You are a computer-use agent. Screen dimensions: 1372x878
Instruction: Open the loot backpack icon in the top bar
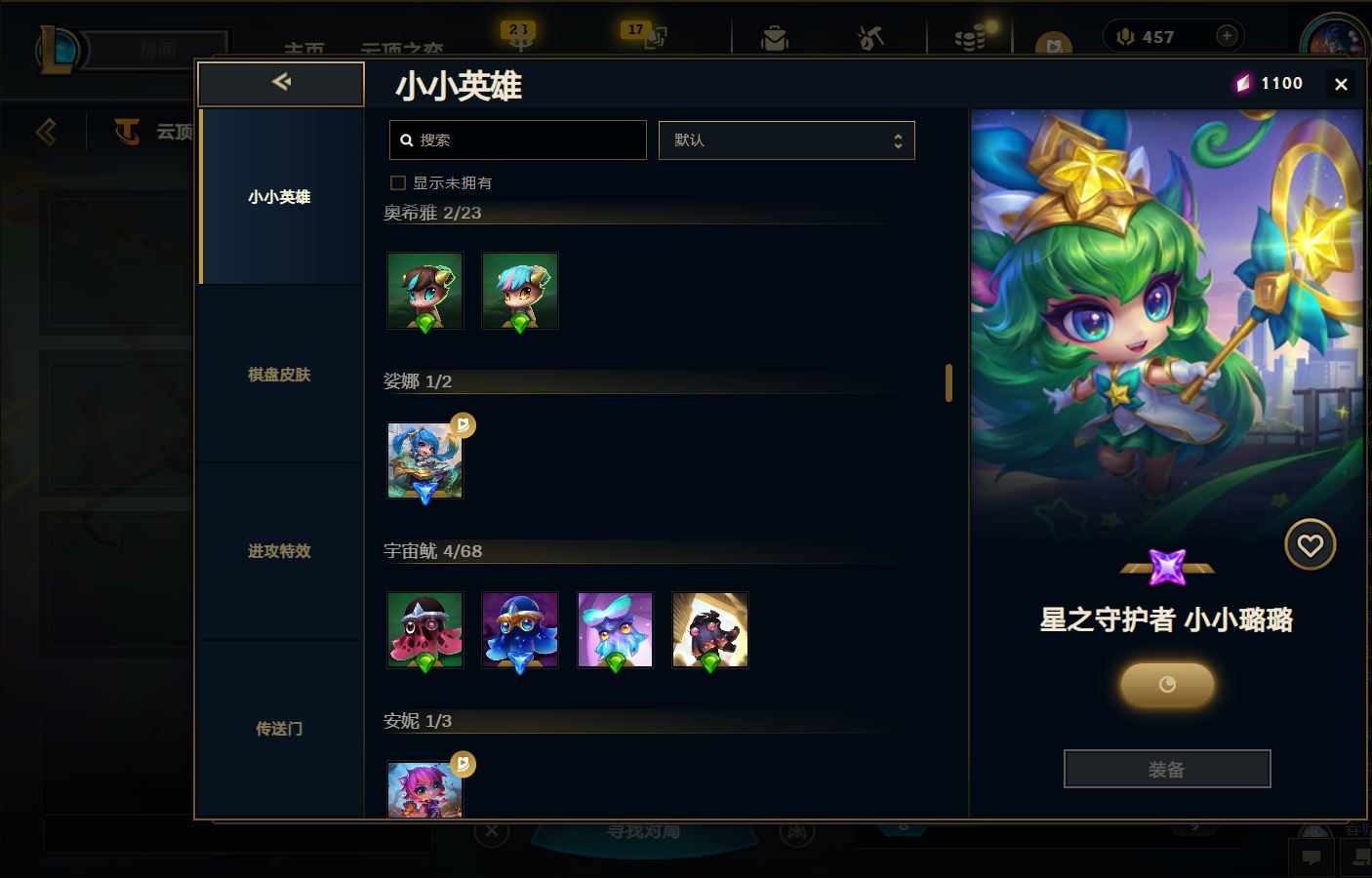tap(775, 38)
